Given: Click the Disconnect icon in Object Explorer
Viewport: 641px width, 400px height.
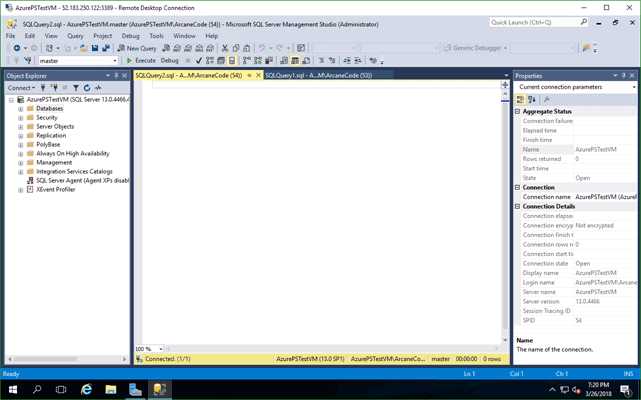Looking at the screenshot, I should pos(54,88).
